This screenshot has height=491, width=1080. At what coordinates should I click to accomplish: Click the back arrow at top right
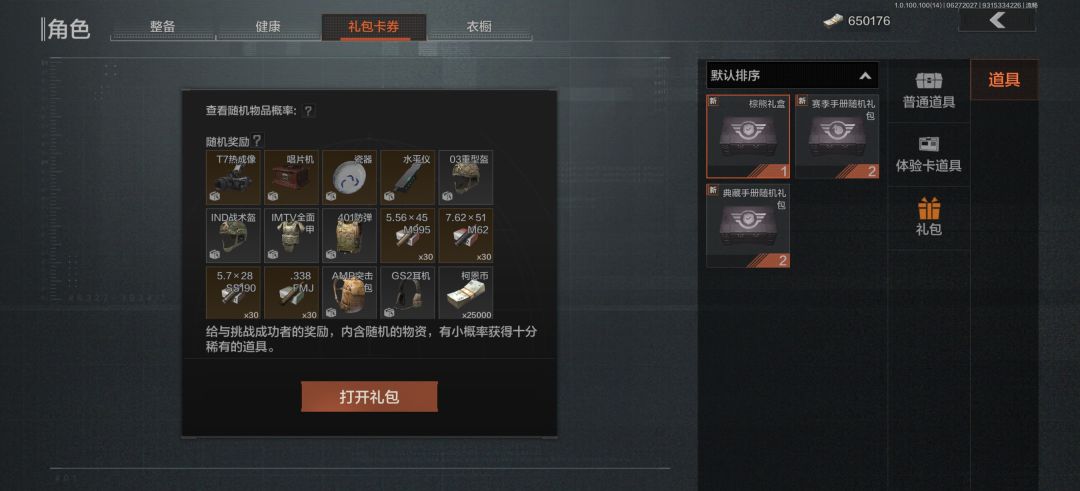coord(997,20)
